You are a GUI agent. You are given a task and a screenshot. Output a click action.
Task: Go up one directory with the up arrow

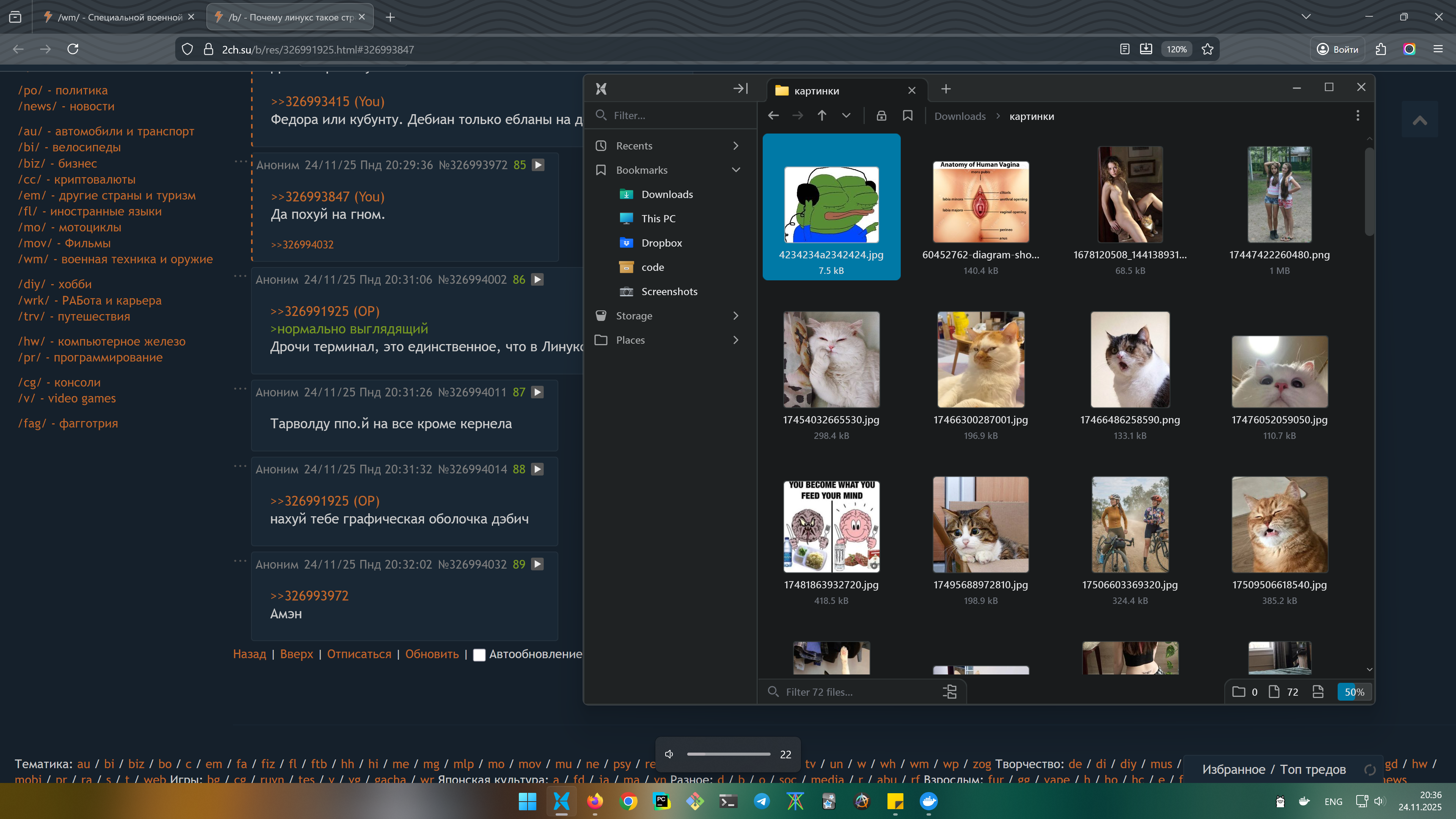[822, 116]
